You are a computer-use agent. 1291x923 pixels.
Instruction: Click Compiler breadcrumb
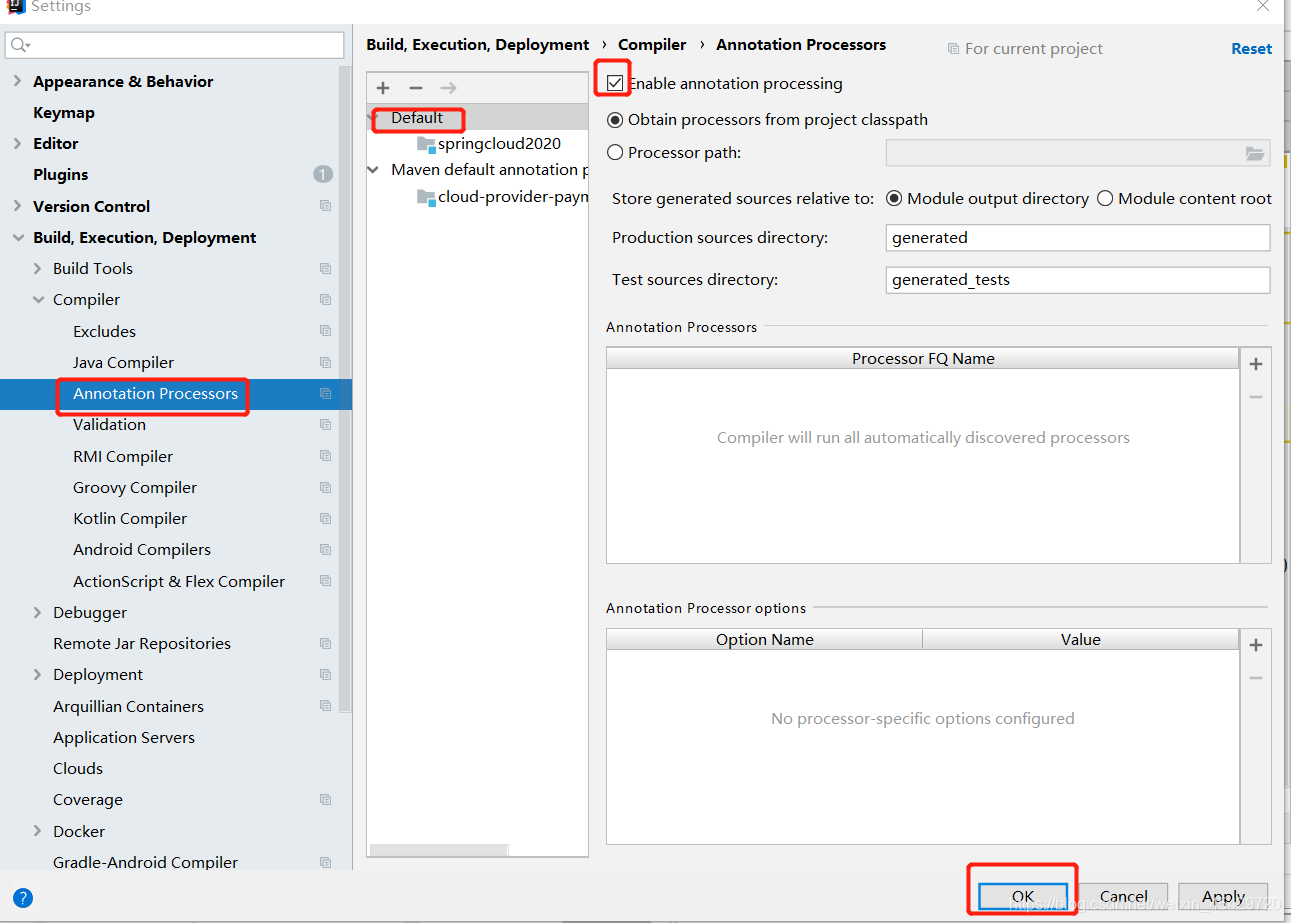(x=652, y=44)
